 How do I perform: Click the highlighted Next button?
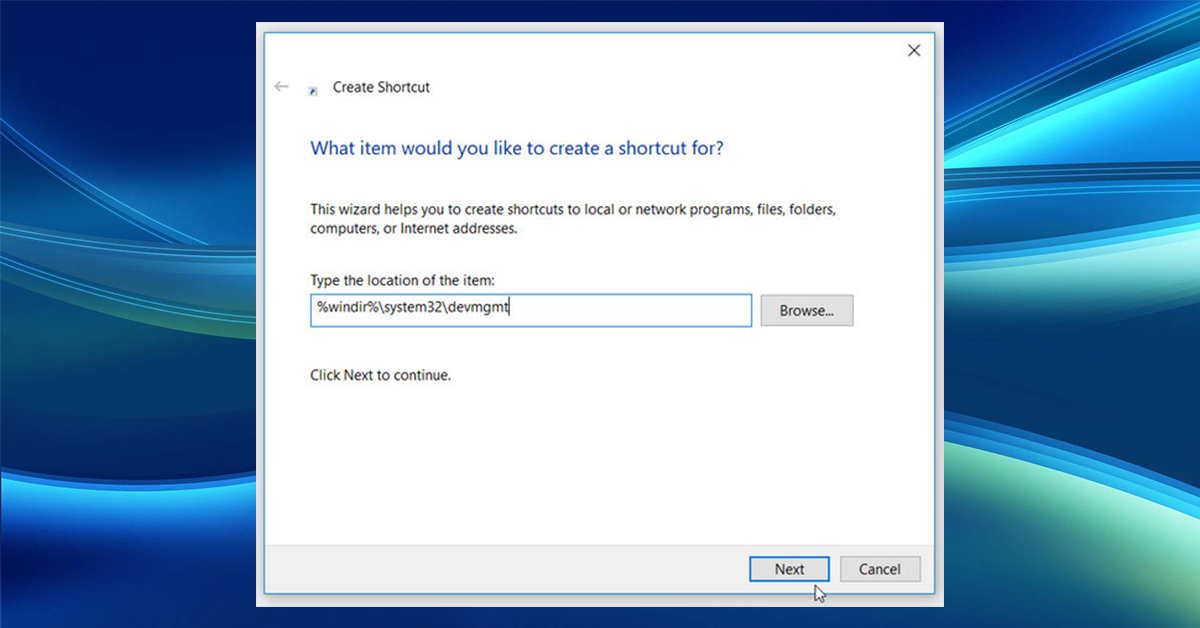[x=789, y=568]
